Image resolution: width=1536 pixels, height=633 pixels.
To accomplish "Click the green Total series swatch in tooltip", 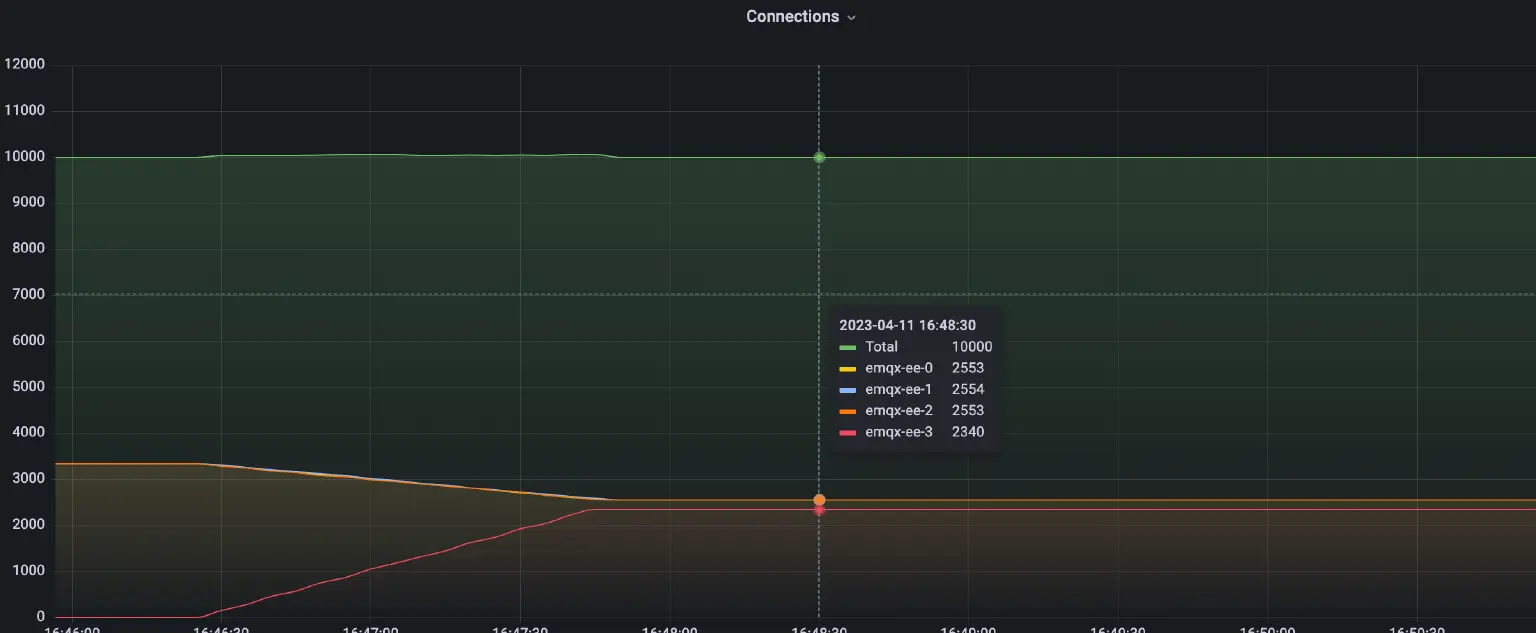I will (x=850, y=347).
